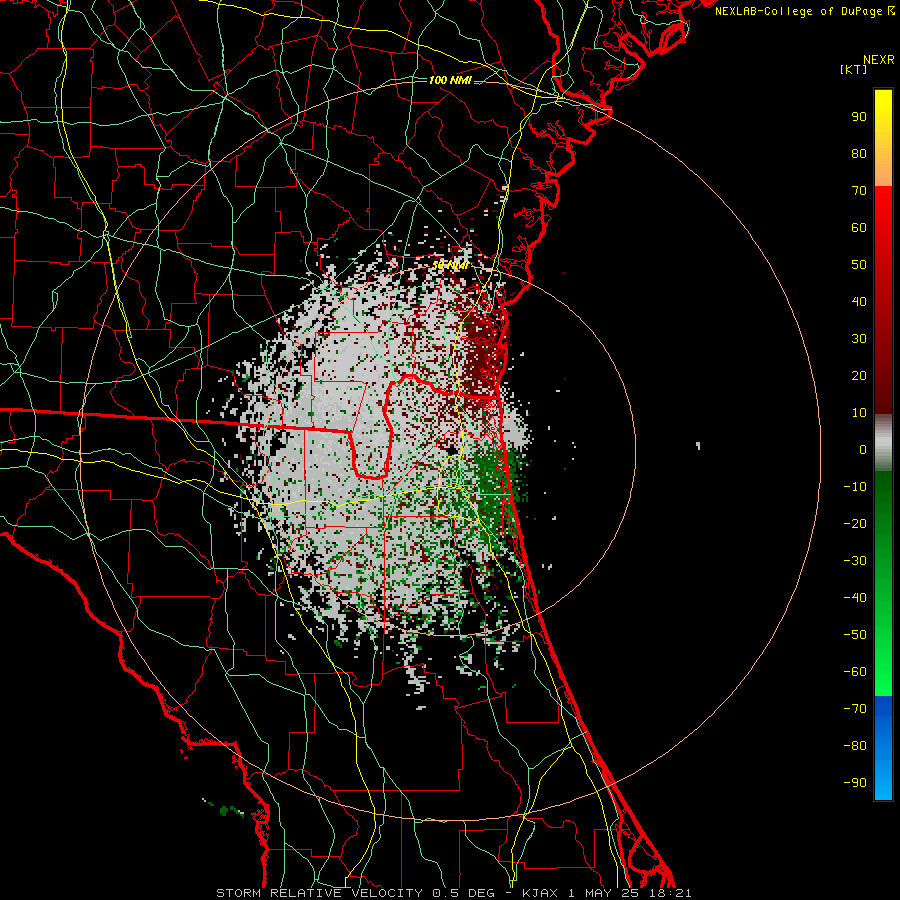The width and height of the screenshot is (900, 900).
Task: Click the 10 value on the velocity scale
Action: (x=859, y=413)
